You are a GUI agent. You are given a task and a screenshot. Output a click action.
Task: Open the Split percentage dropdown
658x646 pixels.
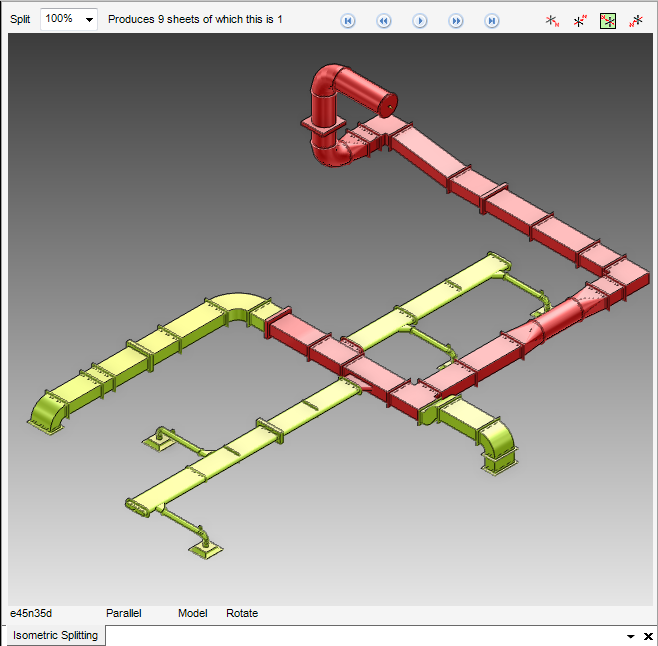click(x=89, y=20)
